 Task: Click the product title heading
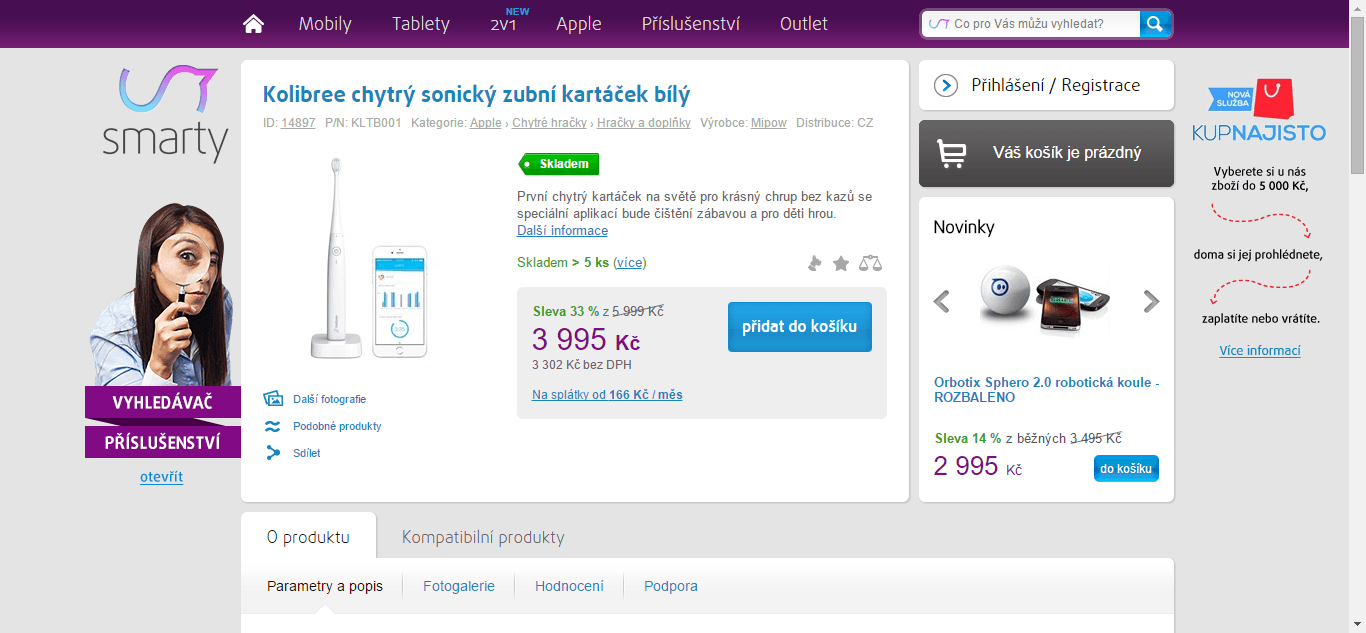[x=476, y=95]
